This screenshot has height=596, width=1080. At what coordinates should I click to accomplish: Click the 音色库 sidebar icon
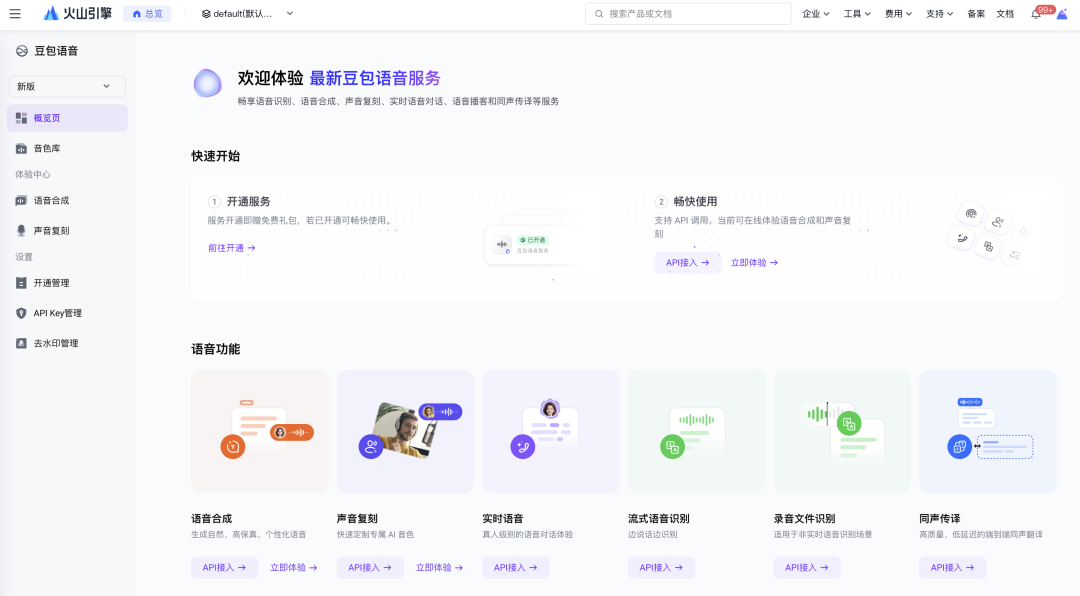click(21, 148)
